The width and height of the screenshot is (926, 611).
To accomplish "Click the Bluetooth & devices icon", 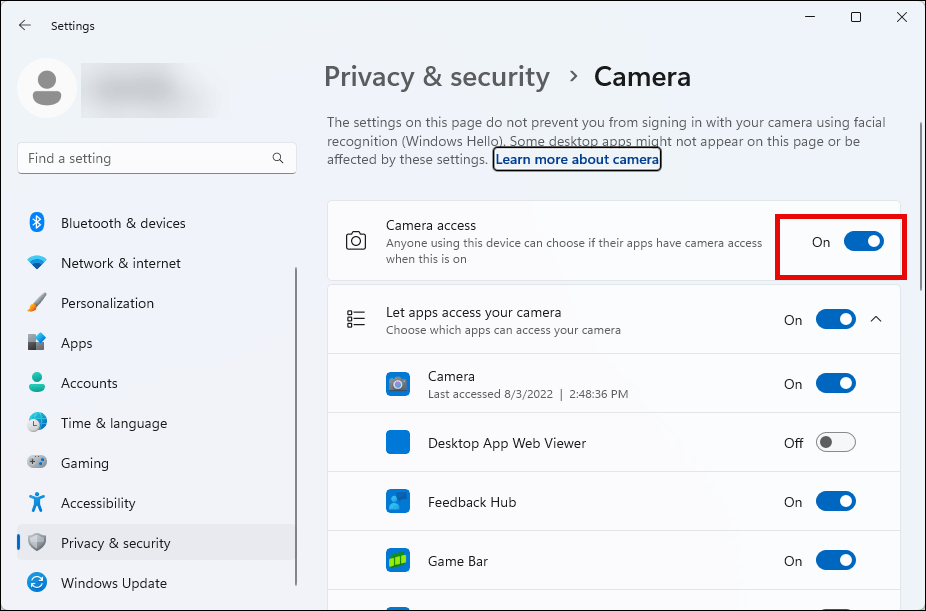I will click(37, 223).
